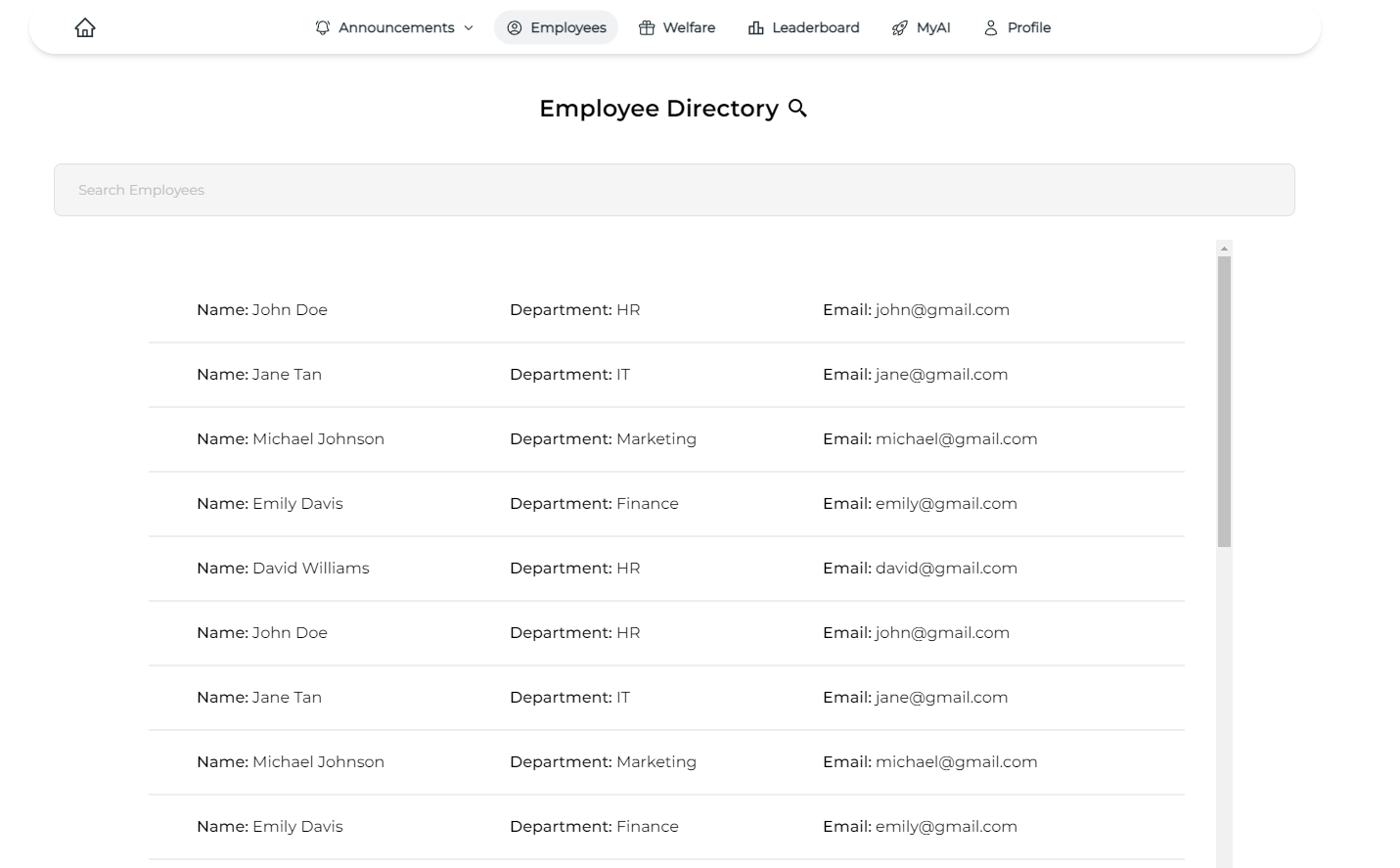Click the Announcements bell icon
Viewport: 1400px width, 868px height.
[x=323, y=27]
